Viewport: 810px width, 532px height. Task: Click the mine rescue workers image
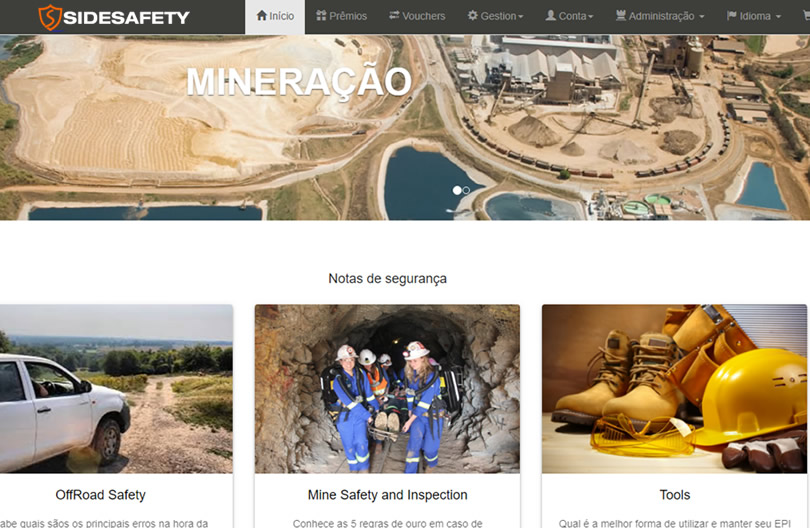click(x=387, y=389)
